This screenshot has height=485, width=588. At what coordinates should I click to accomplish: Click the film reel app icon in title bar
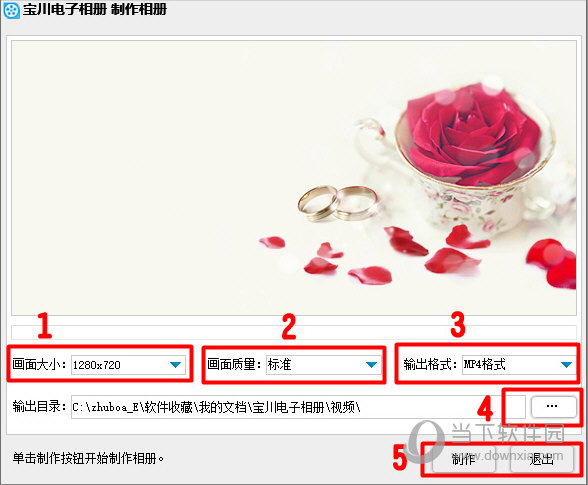coord(11,10)
